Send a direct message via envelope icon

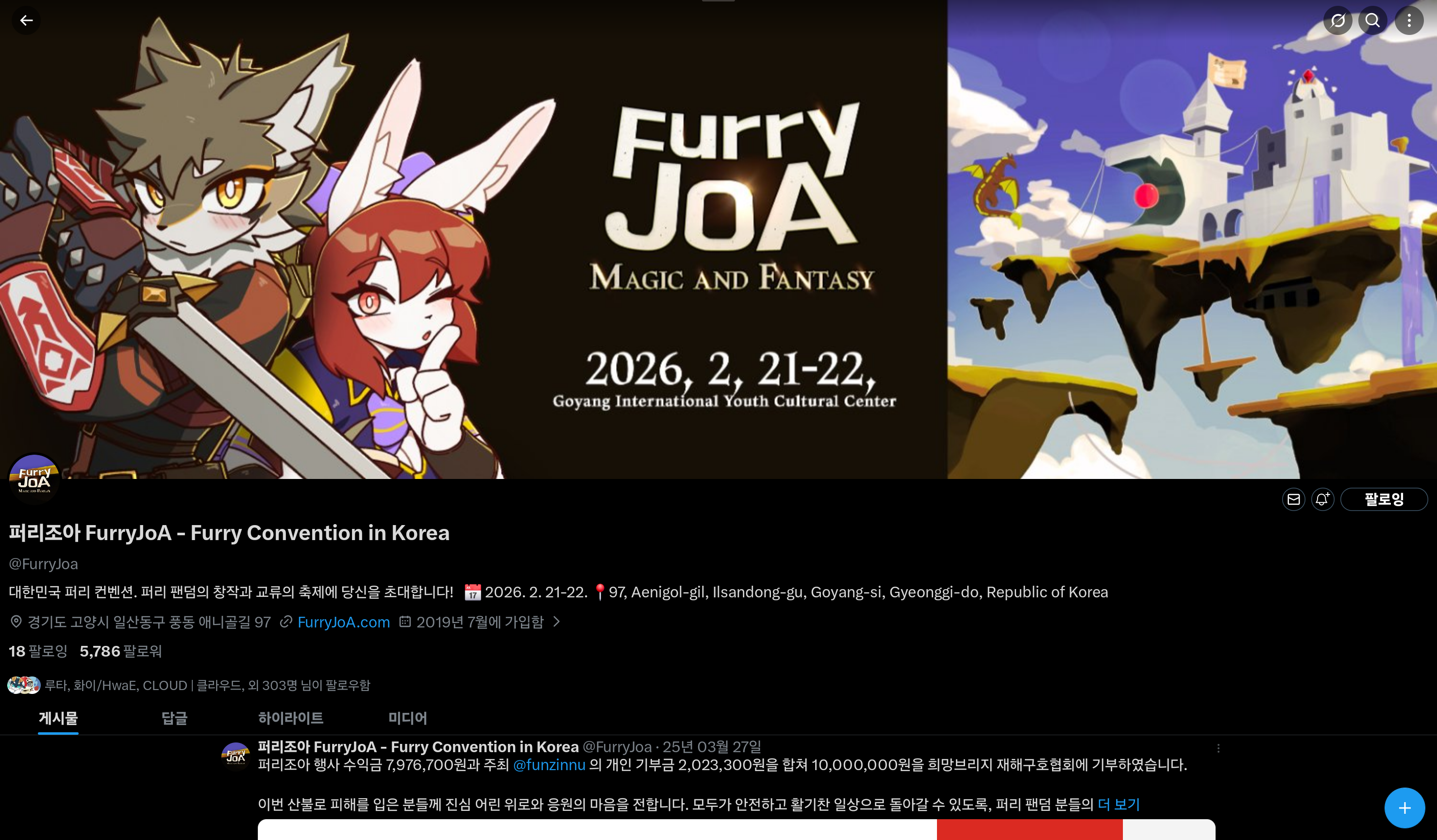tap(1293, 499)
